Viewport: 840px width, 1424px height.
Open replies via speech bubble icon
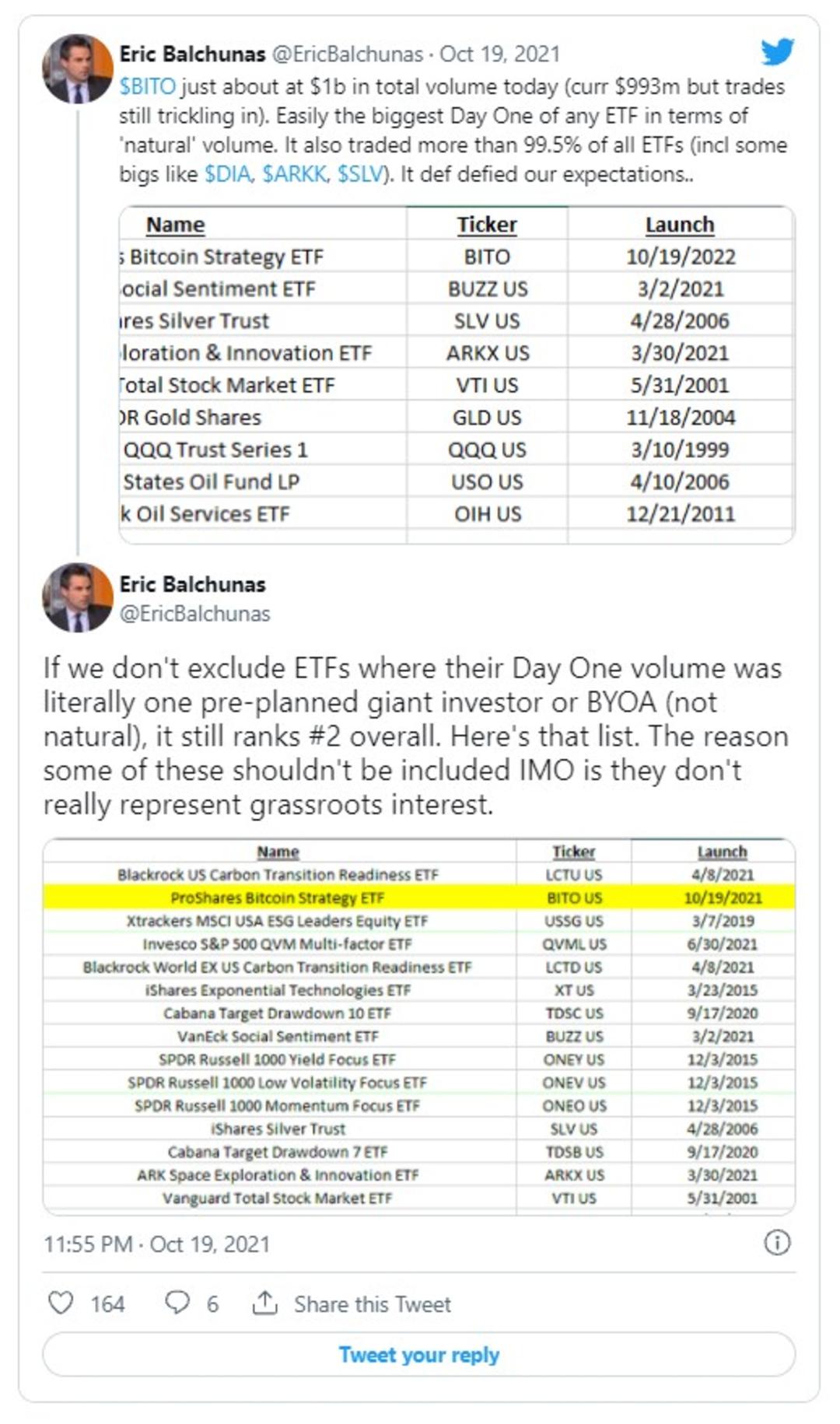click(177, 1303)
